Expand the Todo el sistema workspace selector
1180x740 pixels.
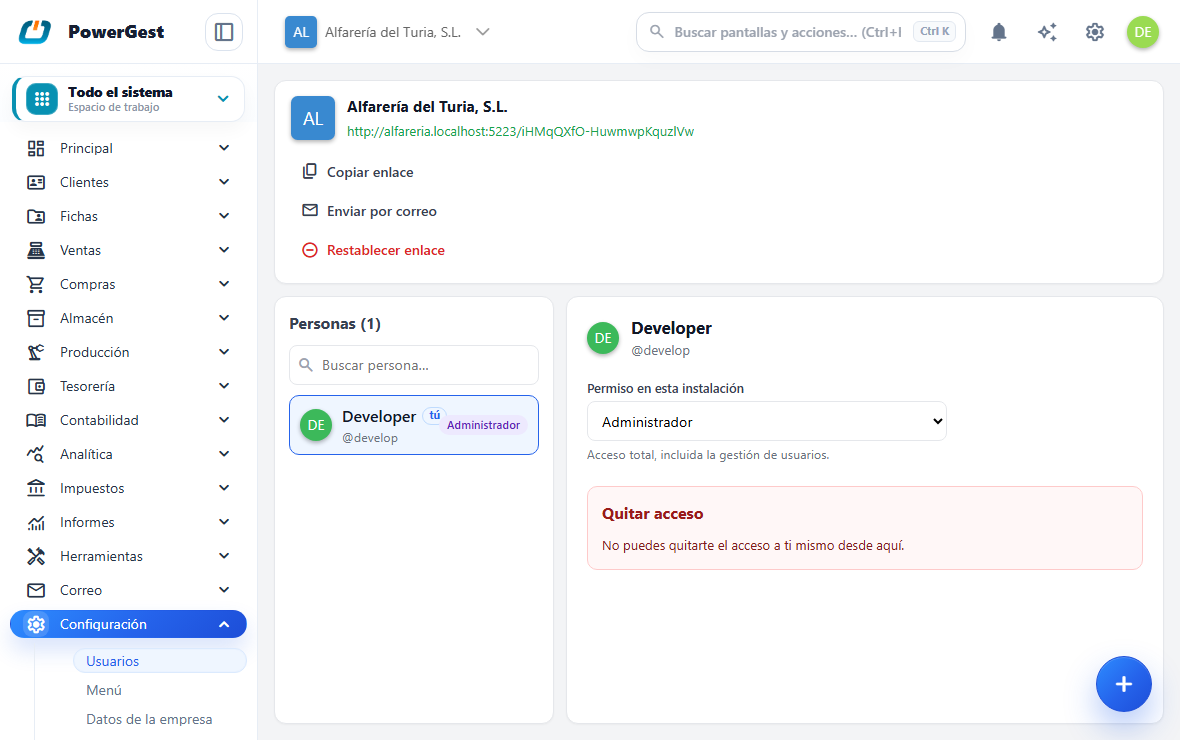pos(129,99)
